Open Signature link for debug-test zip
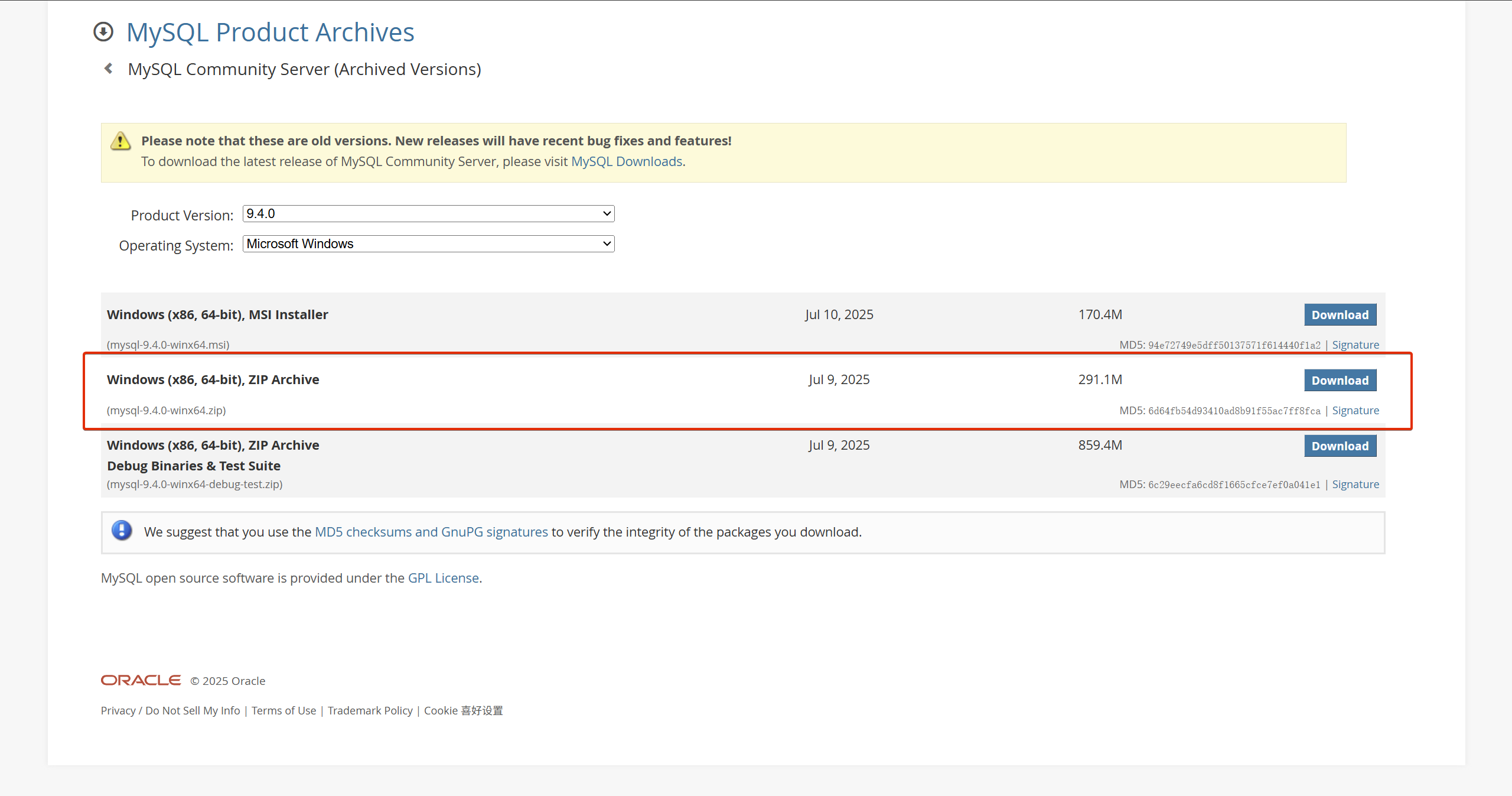The image size is (1512, 796). click(1355, 484)
